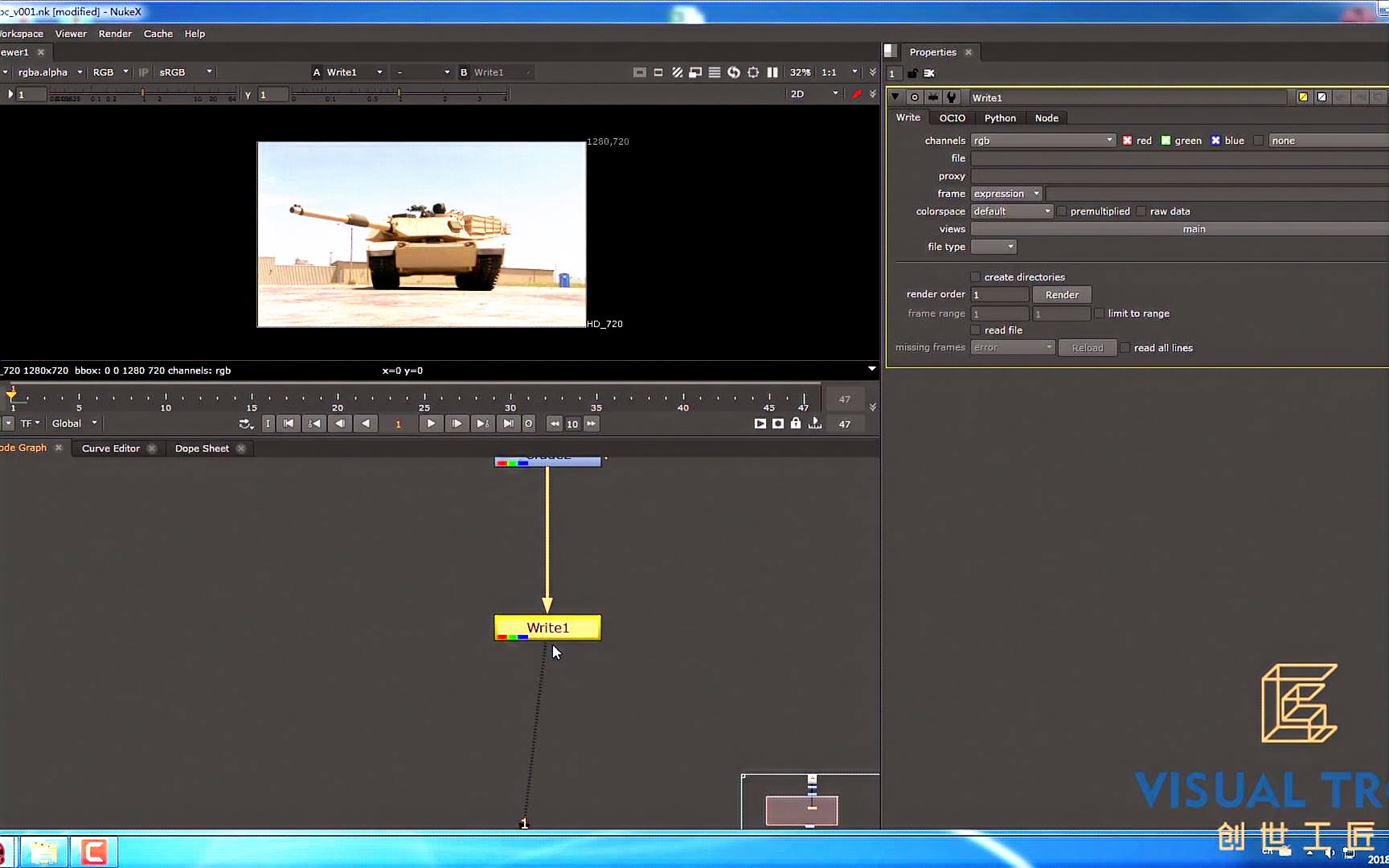Switch to the Curve Editor tab
The height and width of the screenshot is (868, 1389).
pos(111,448)
